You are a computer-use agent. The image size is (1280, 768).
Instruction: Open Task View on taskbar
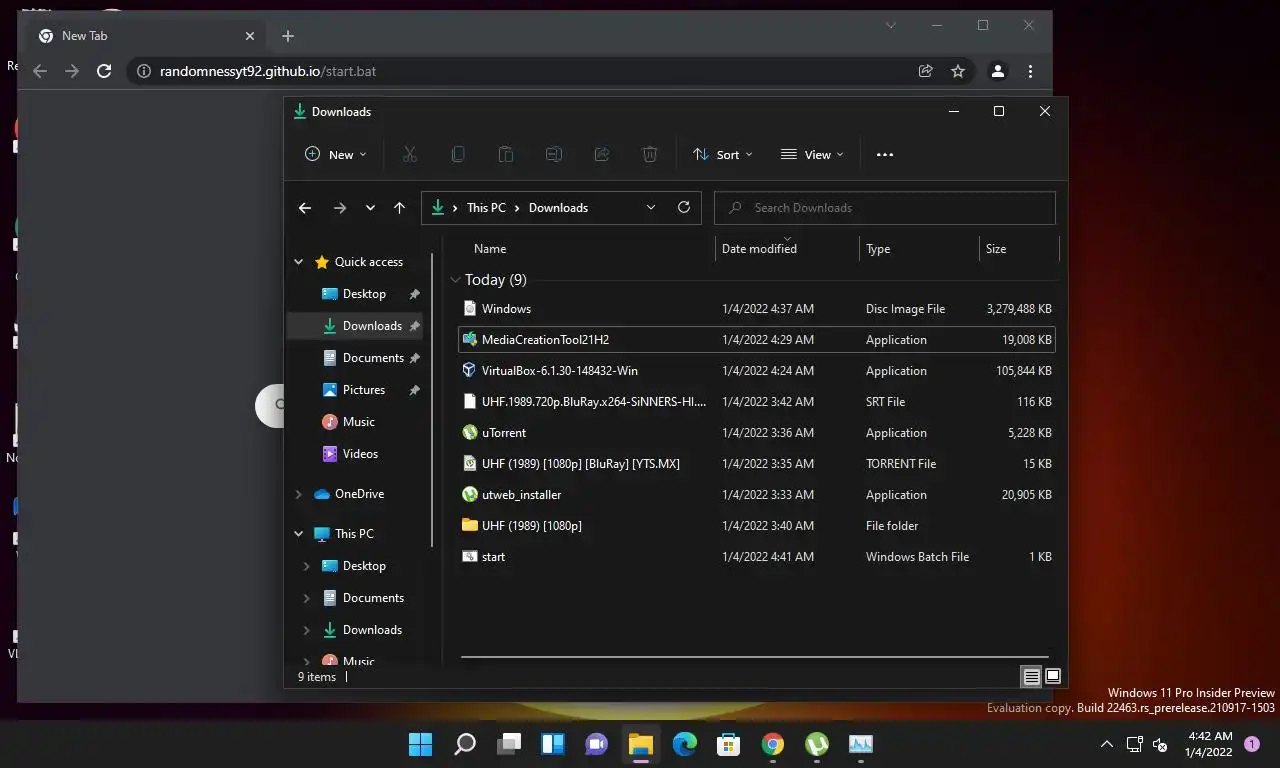pyautogui.click(x=509, y=744)
